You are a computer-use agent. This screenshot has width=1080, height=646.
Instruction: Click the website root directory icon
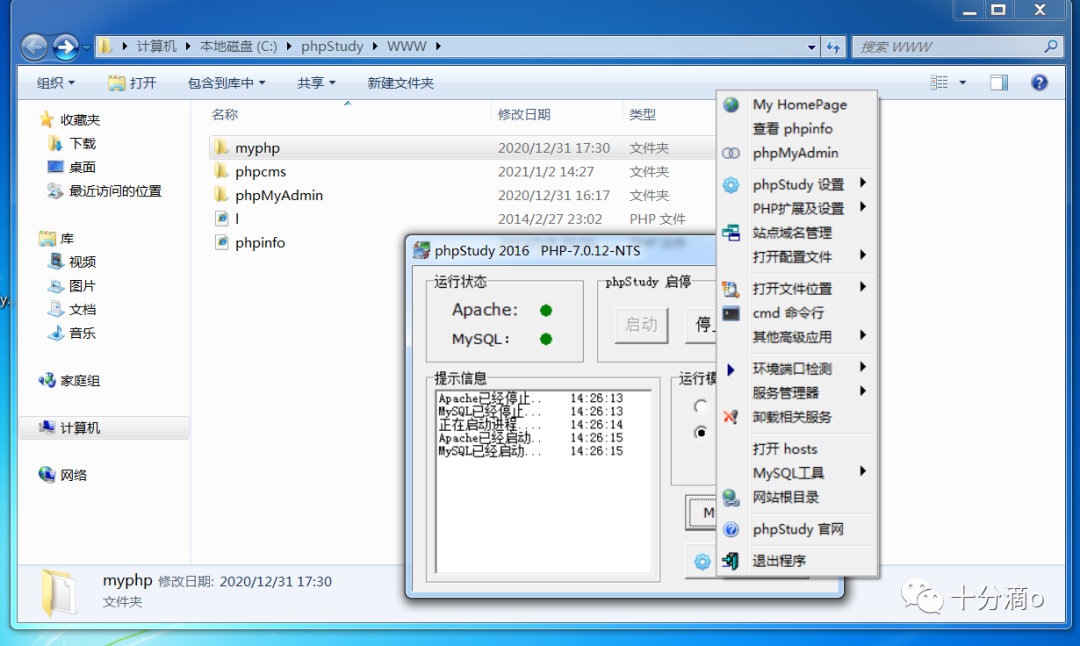(x=731, y=497)
